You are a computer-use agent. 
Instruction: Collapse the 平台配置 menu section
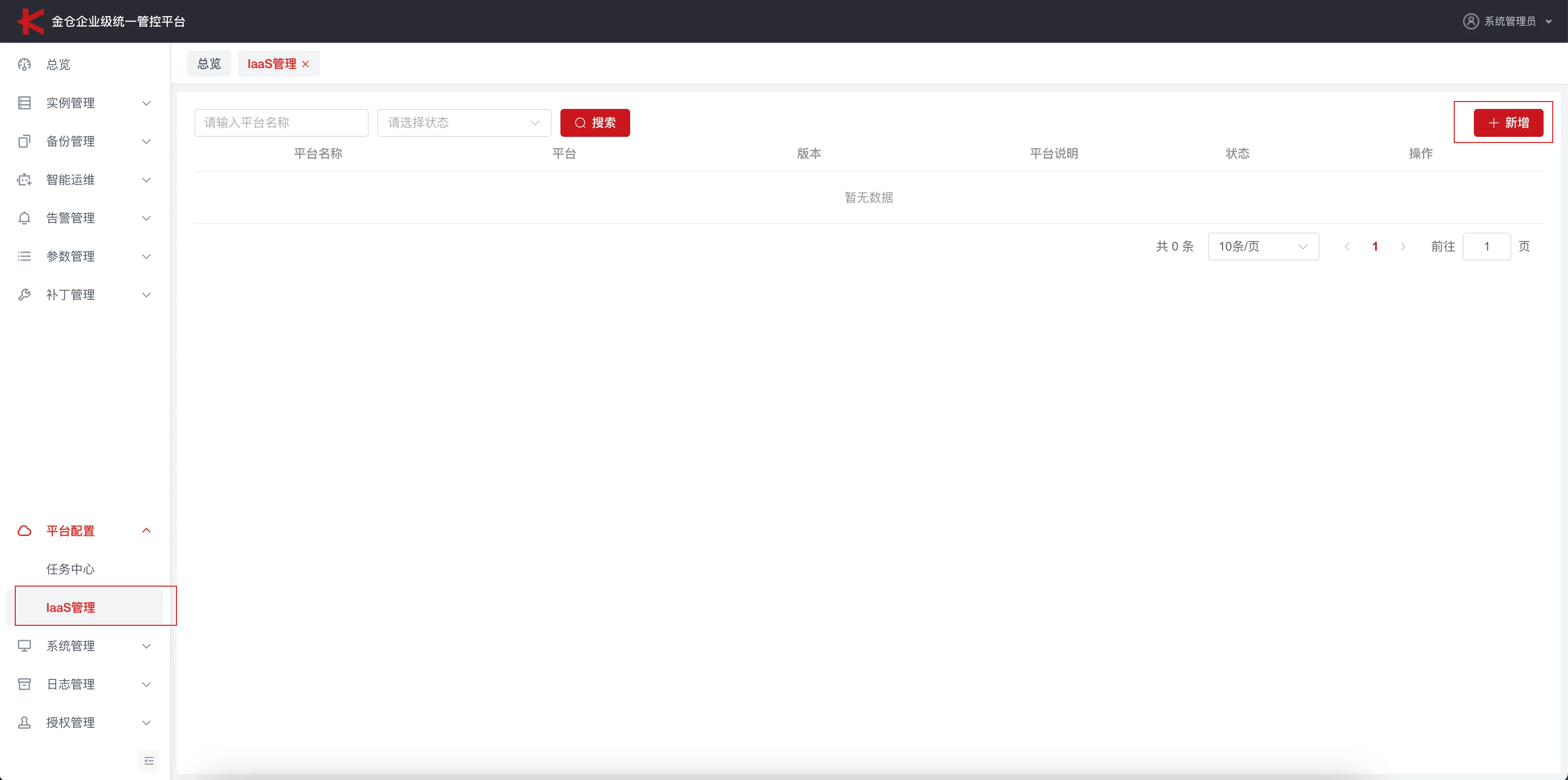tap(146, 530)
